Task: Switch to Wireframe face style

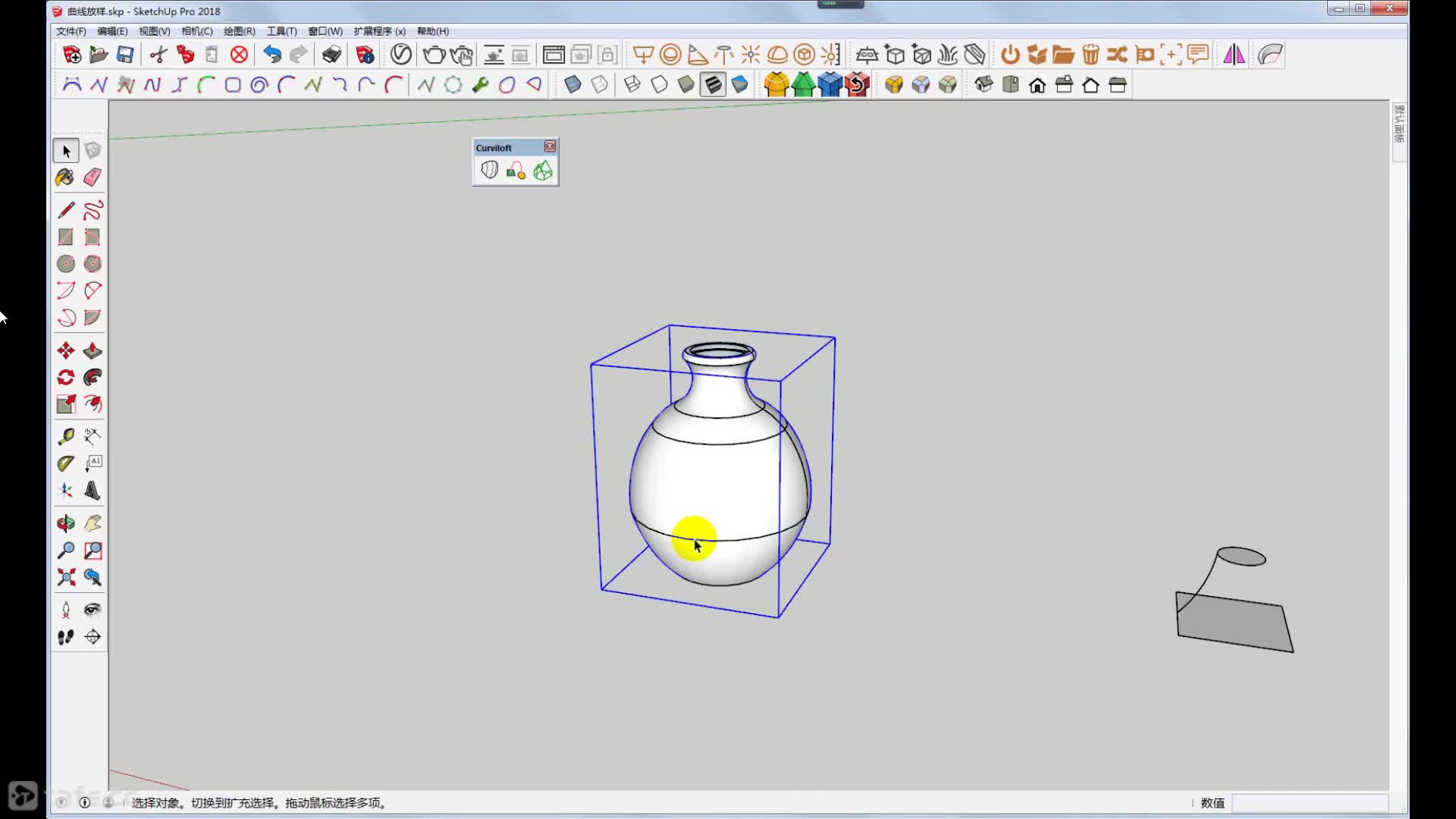Action: [632, 85]
